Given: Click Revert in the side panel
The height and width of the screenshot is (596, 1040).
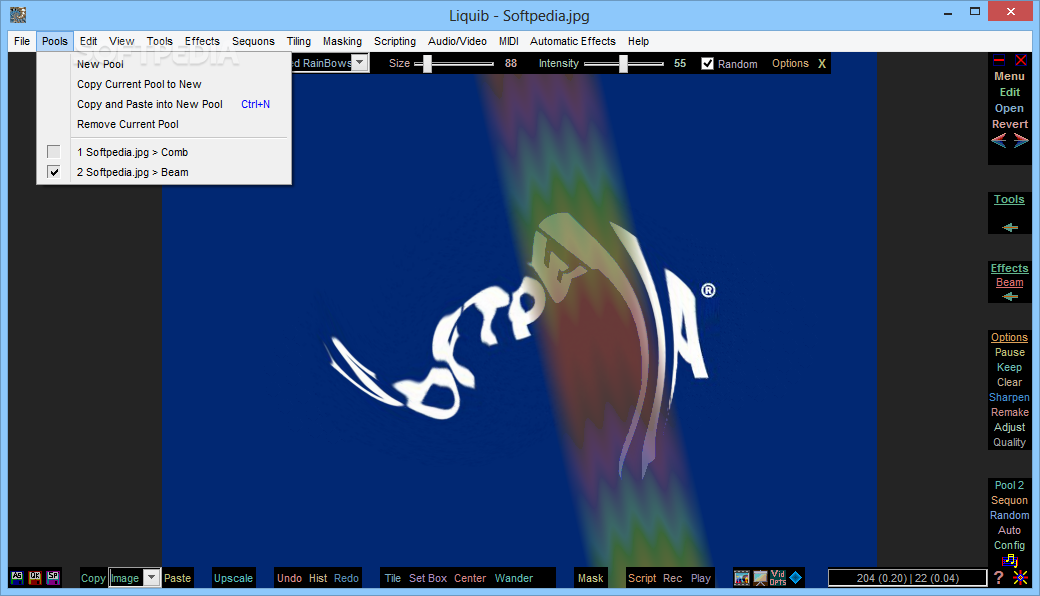Looking at the screenshot, I should click(x=1009, y=124).
